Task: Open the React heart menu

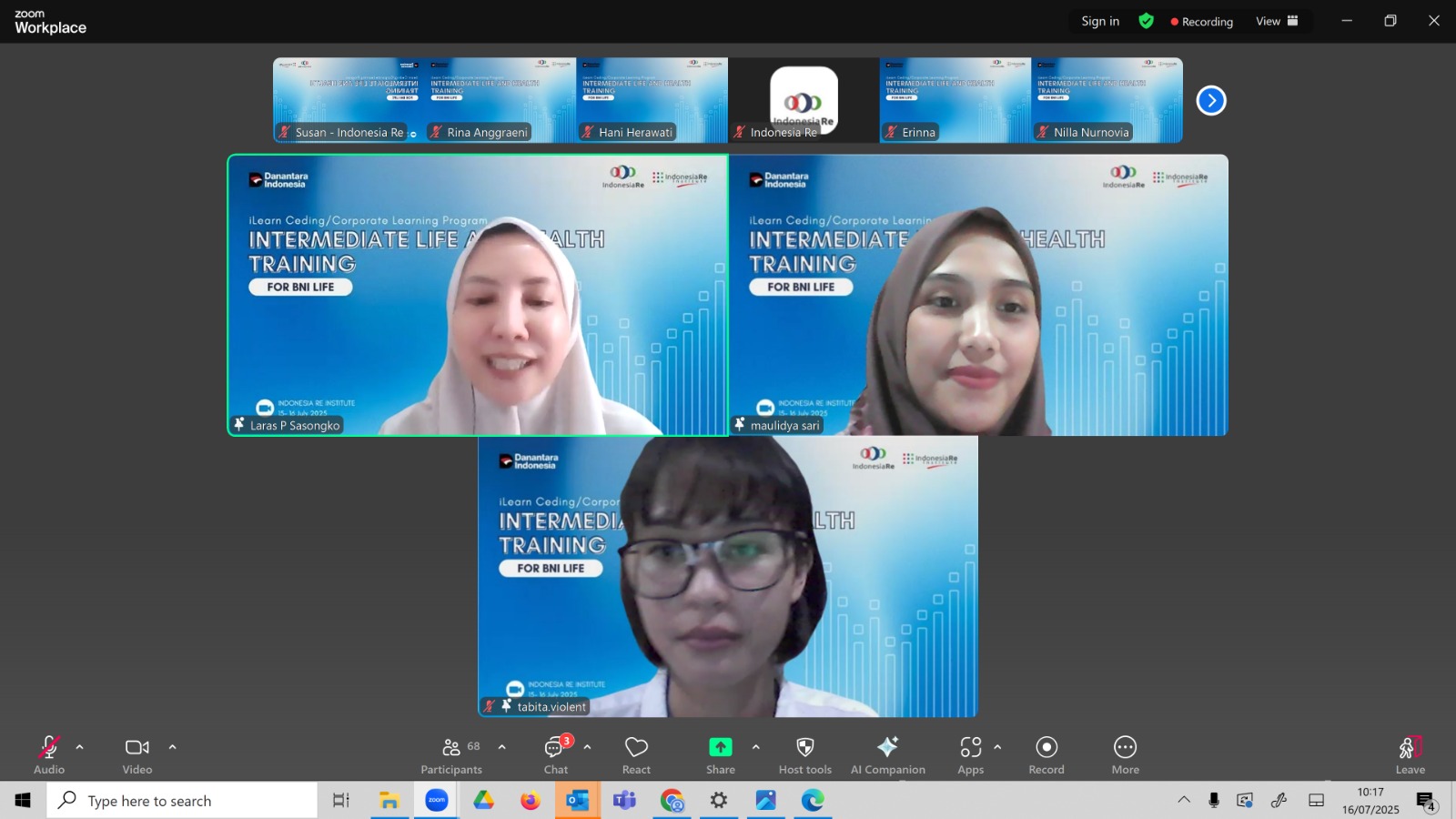Action: coord(636,755)
